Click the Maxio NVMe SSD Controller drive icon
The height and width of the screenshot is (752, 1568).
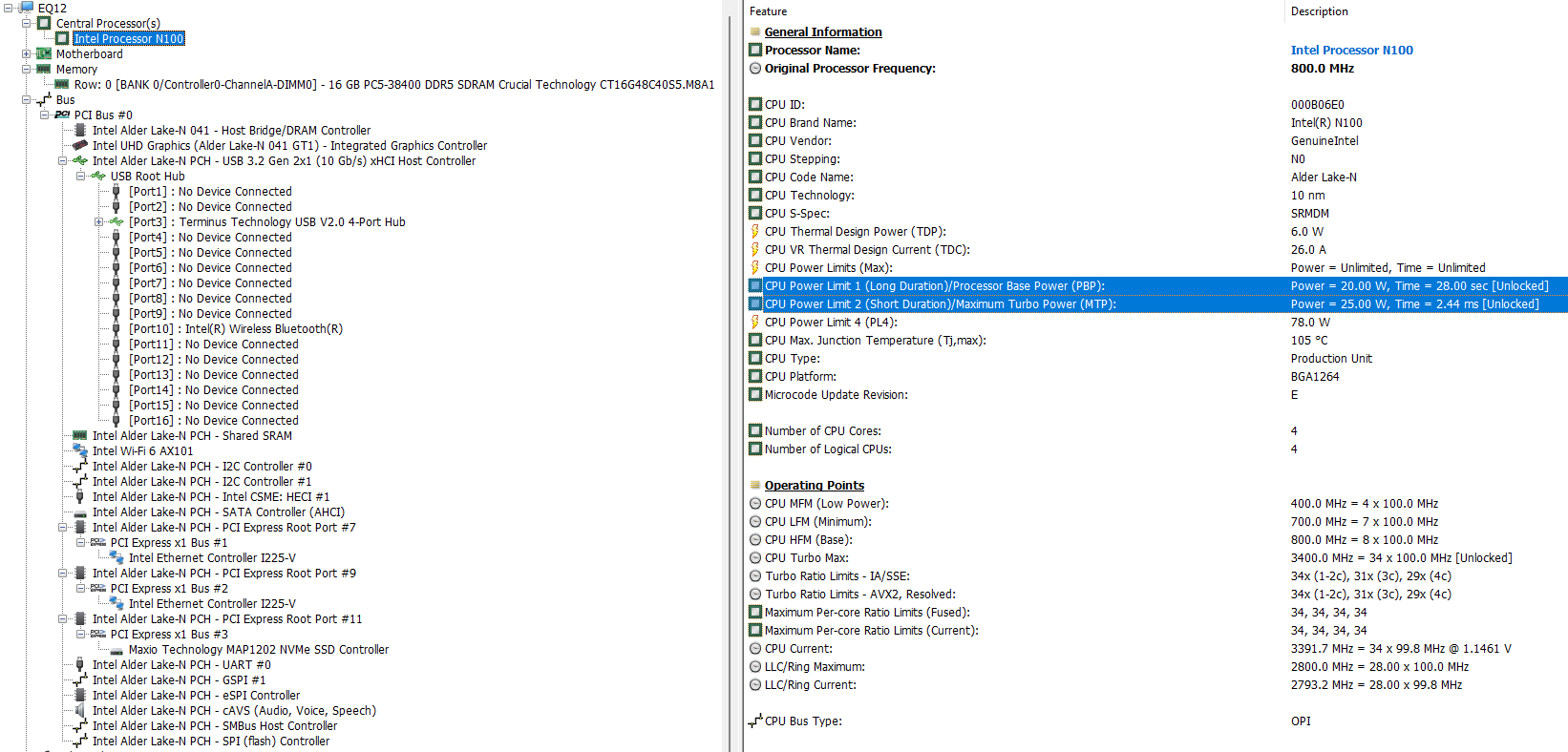point(117,650)
